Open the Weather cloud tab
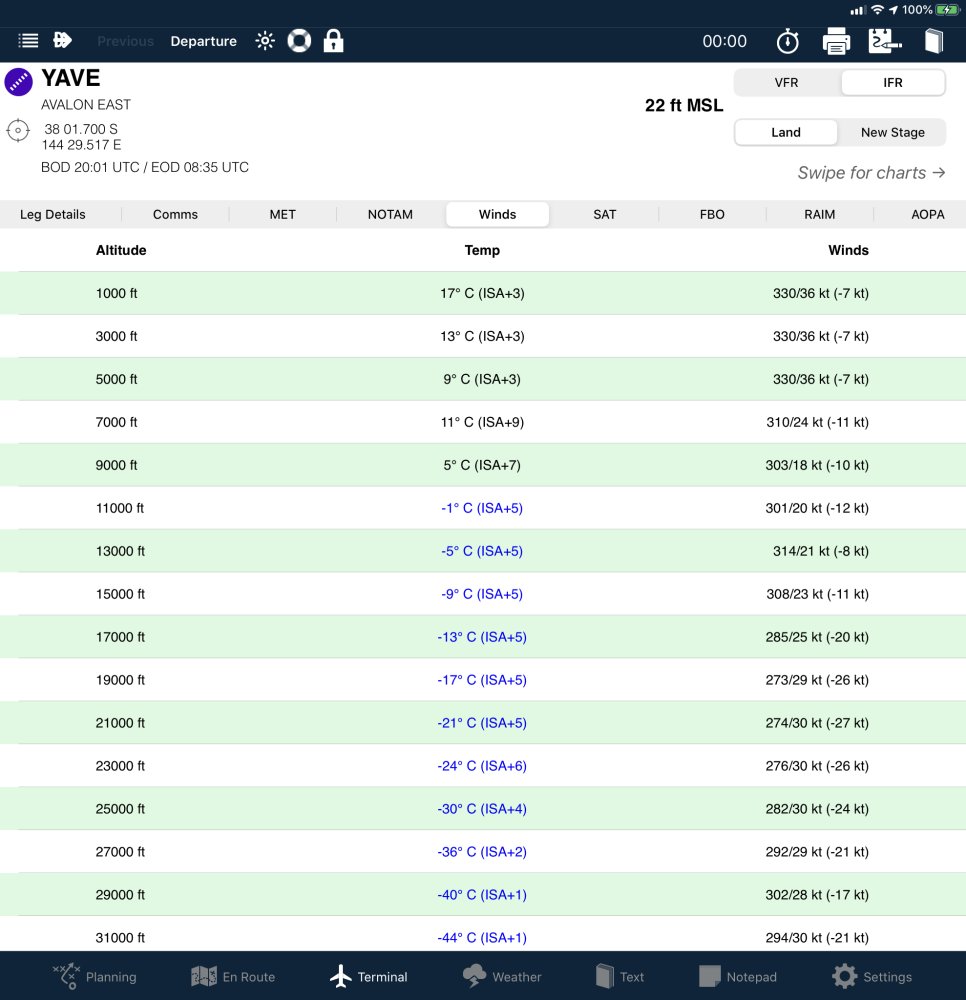The height and width of the screenshot is (1000, 966). [502, 976]
